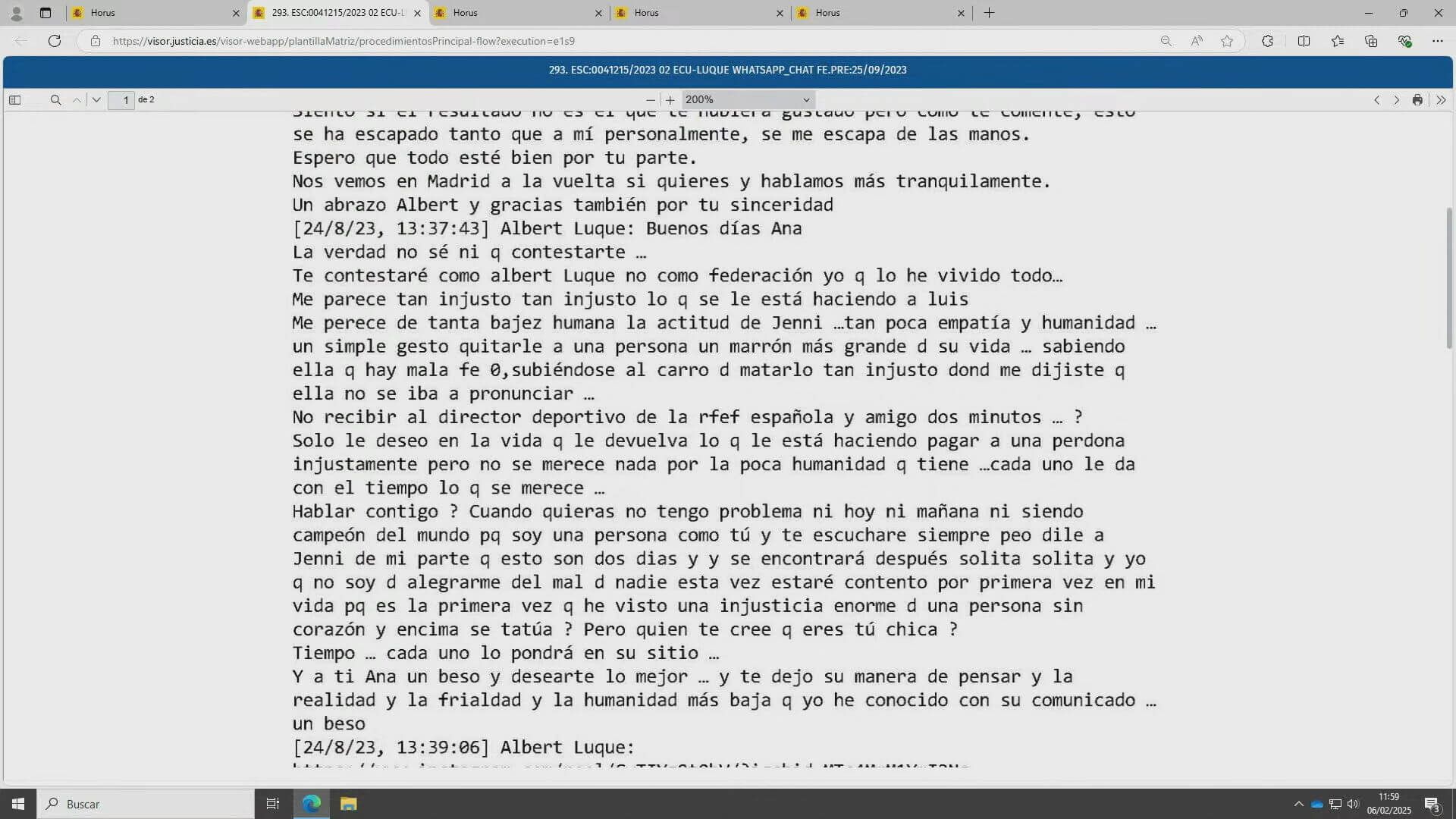Zoom out using the minus icon
Image resolution: width=1456 pixels, height=819 pixels.
[x=651, y=99]
